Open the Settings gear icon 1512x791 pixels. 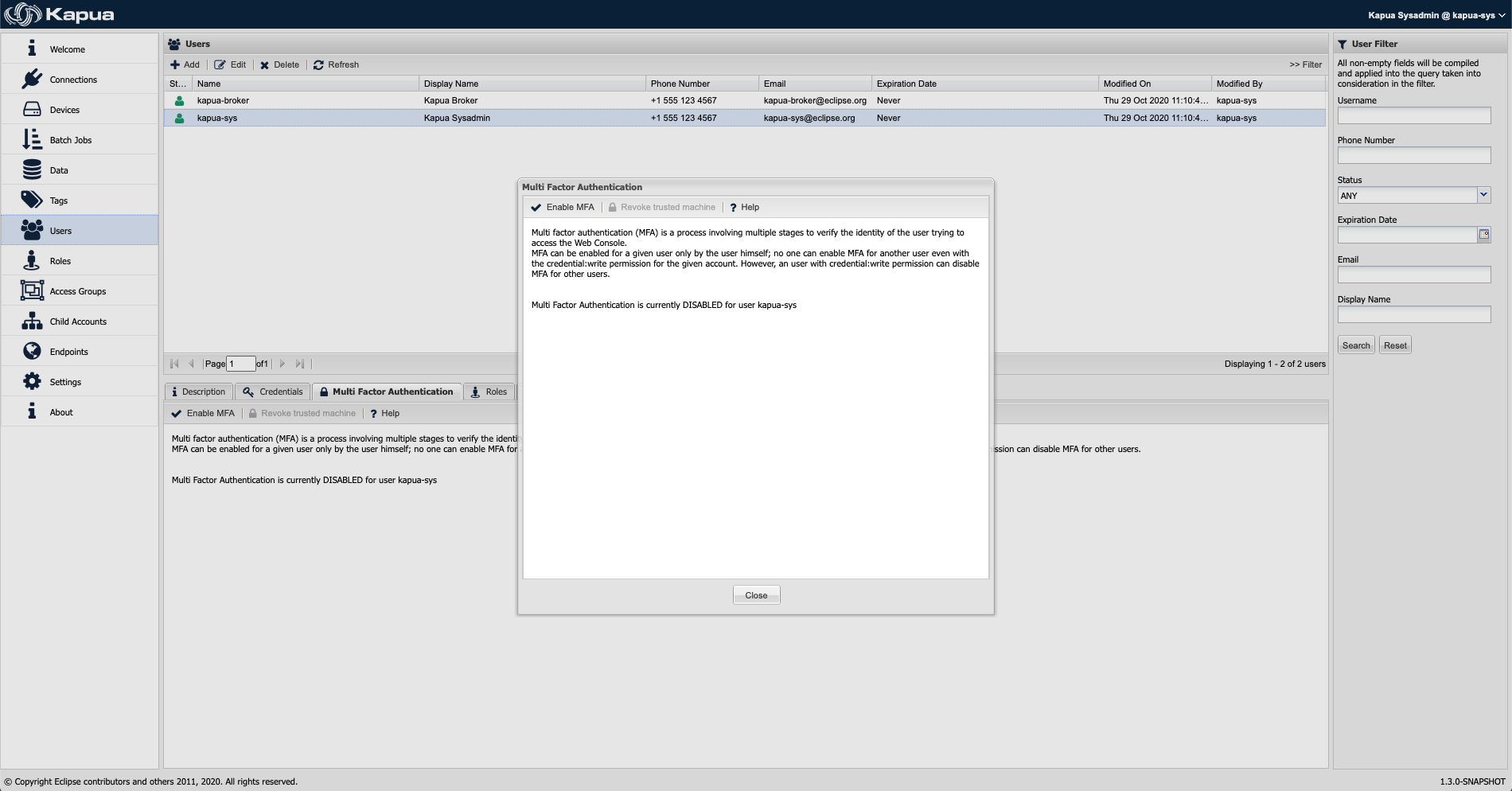[x=32, y=382]
